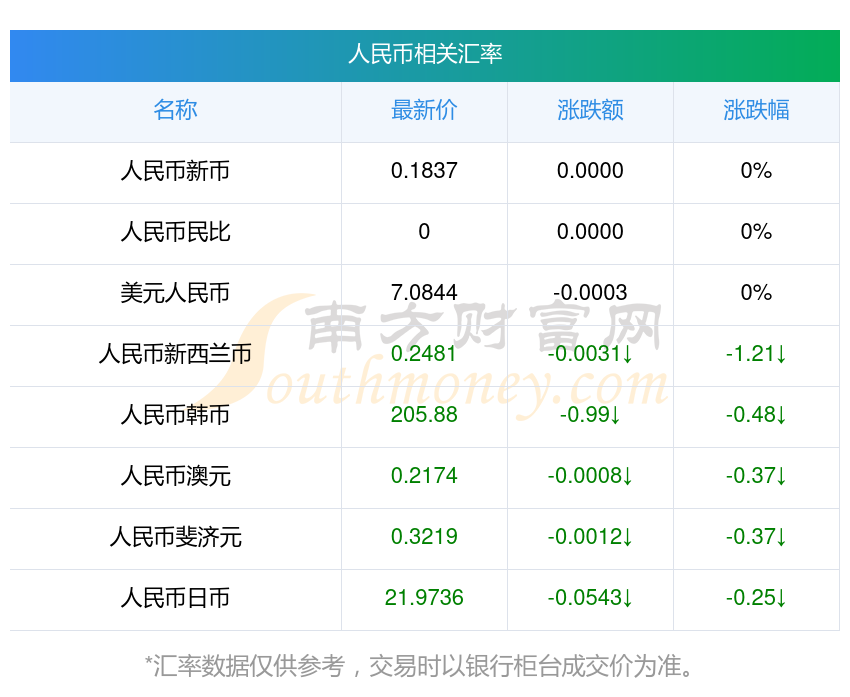
Task: Click the price 0.2174
Action: coord(424,476)
